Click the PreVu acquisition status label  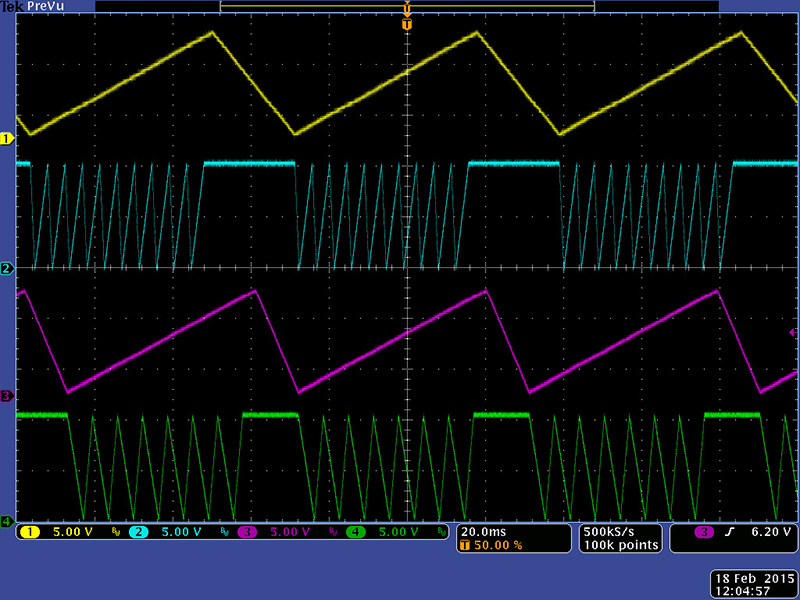[45, 6]
